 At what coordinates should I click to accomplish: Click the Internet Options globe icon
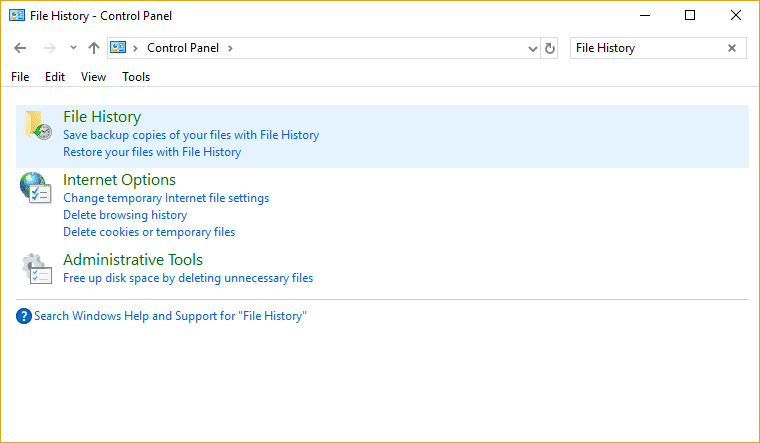pos(36,188)
